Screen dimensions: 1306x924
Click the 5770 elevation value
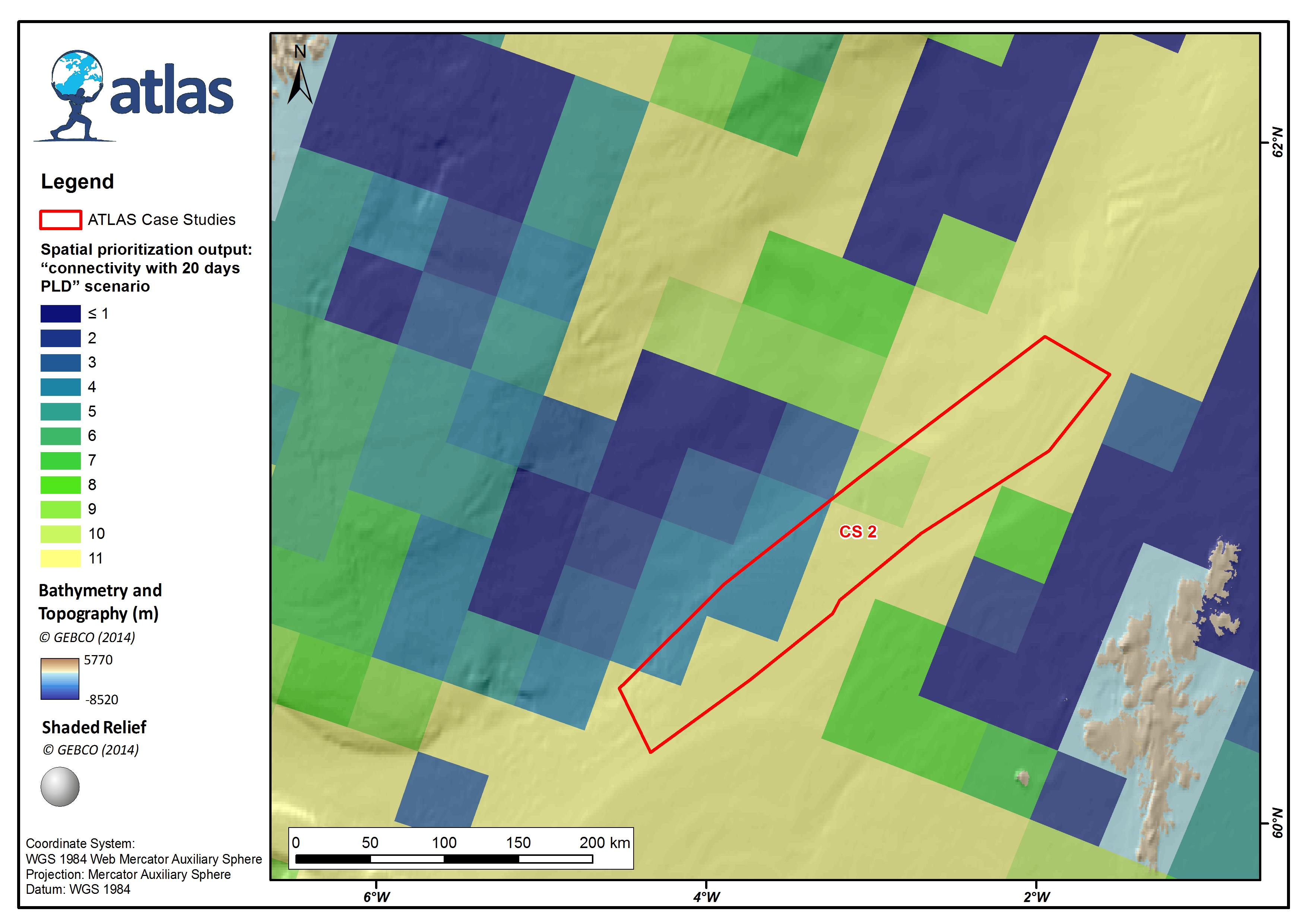(x=98, y=660)
